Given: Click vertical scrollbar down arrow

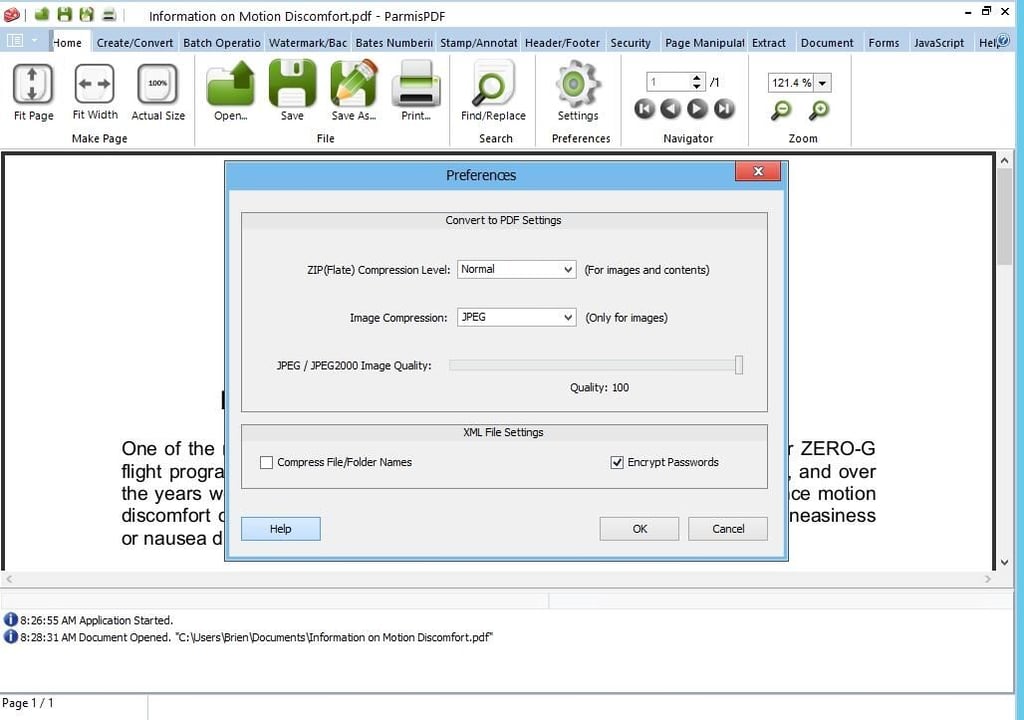Looking at the screenshot, I should click(x=1004, y=562).
